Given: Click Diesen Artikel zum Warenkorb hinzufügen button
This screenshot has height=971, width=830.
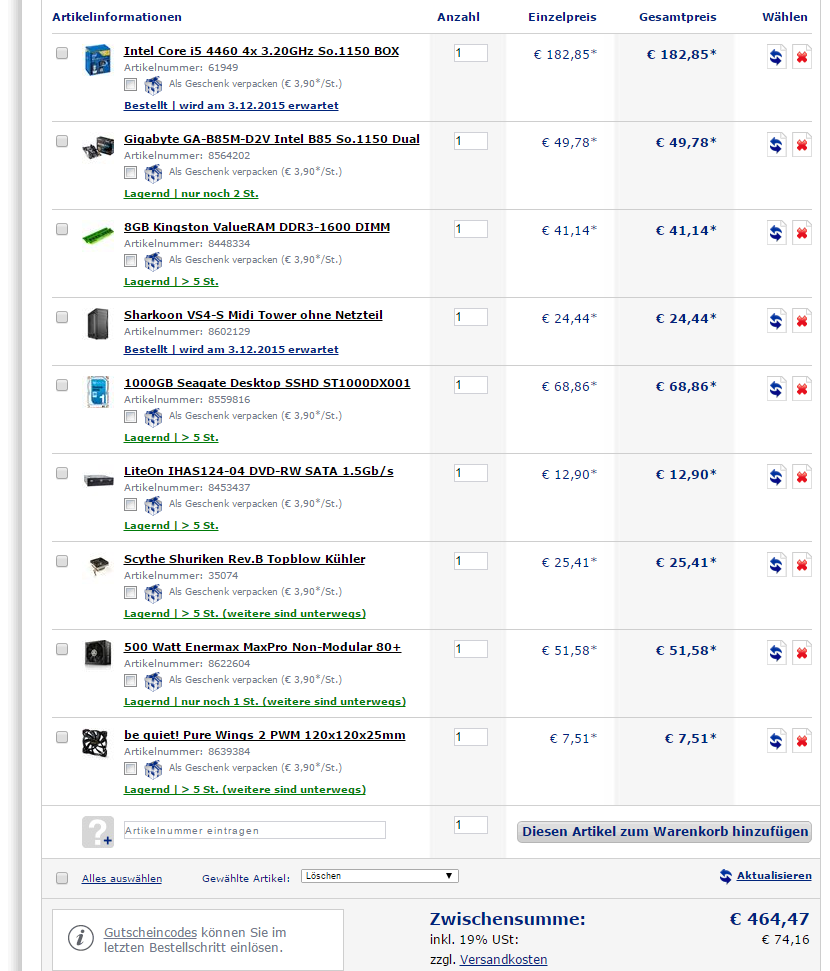Looking at the screenshot, I should [x=664, y=832].
